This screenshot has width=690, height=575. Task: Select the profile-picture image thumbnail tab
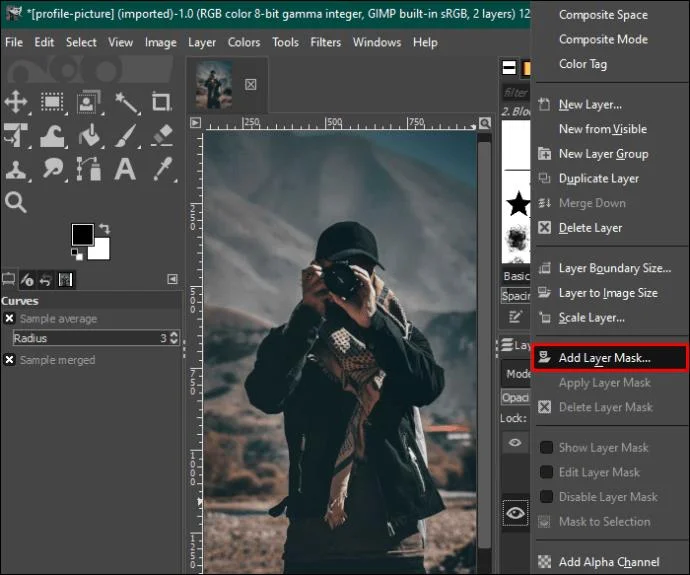(x=214, y=84)
